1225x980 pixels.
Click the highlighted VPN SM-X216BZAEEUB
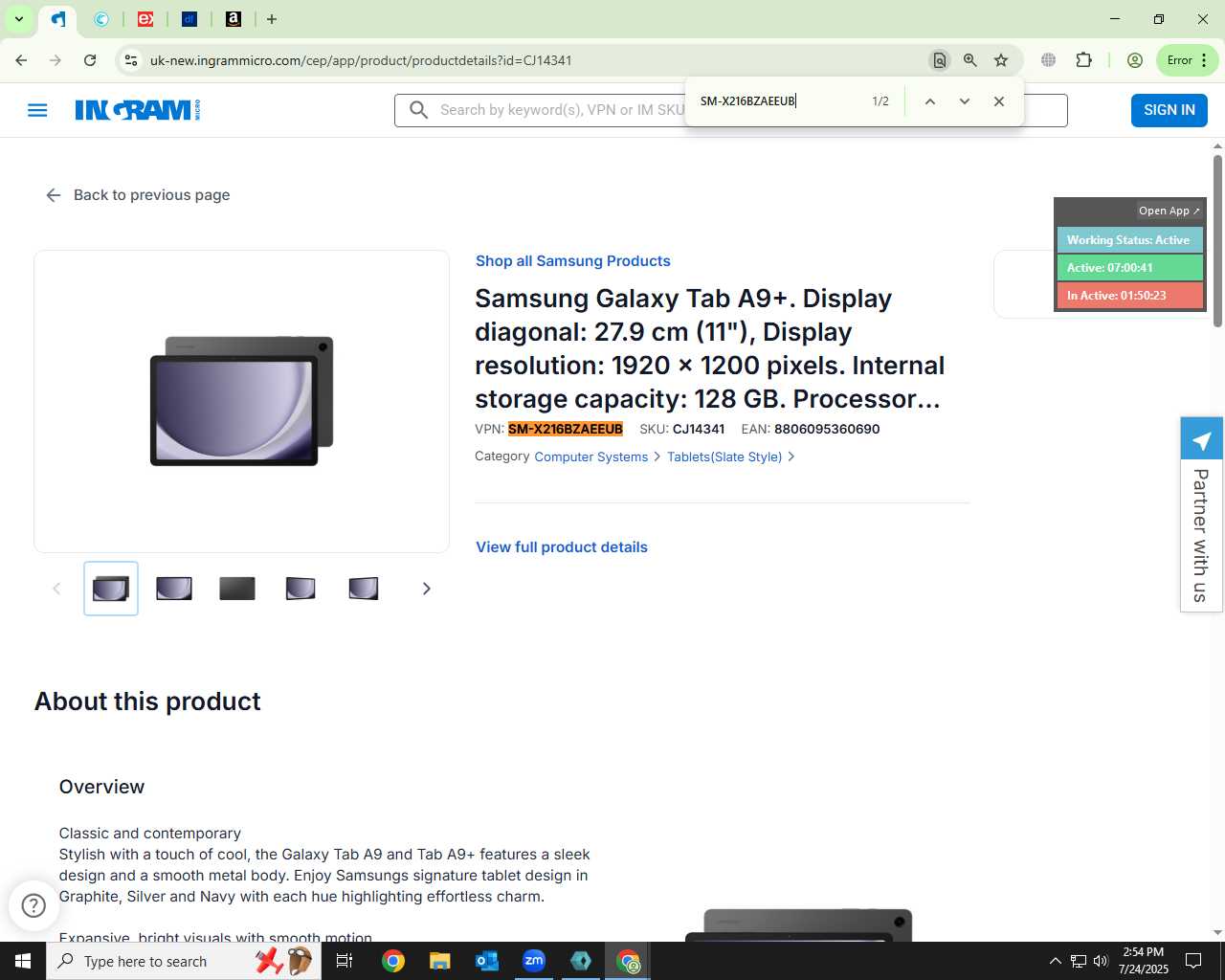click(566, 430)
